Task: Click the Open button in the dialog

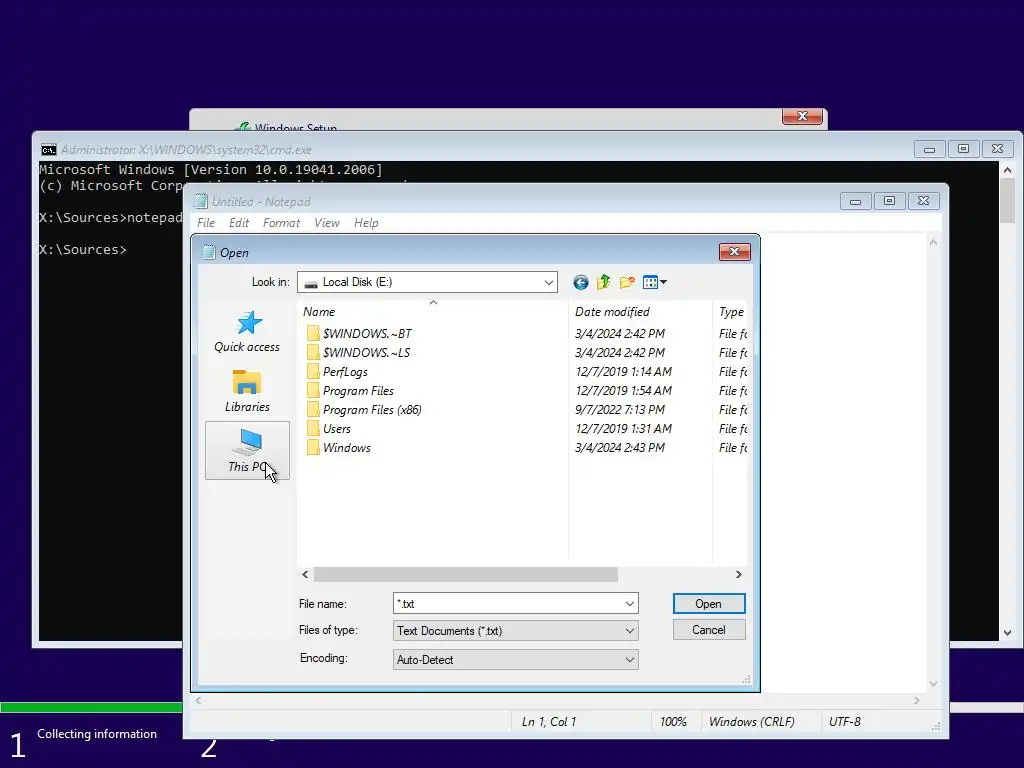Action: [709, 603]
